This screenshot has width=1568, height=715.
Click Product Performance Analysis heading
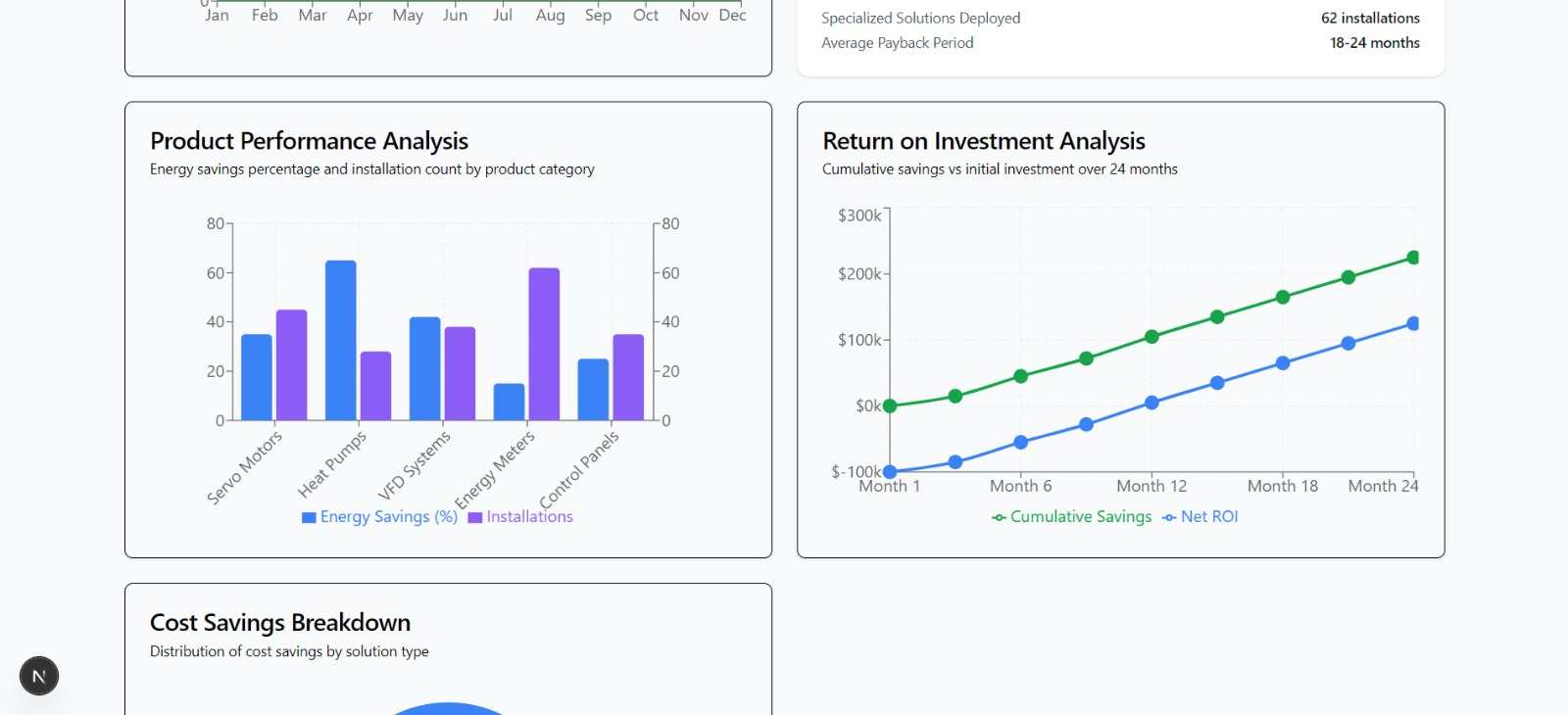tap(309, 141)
